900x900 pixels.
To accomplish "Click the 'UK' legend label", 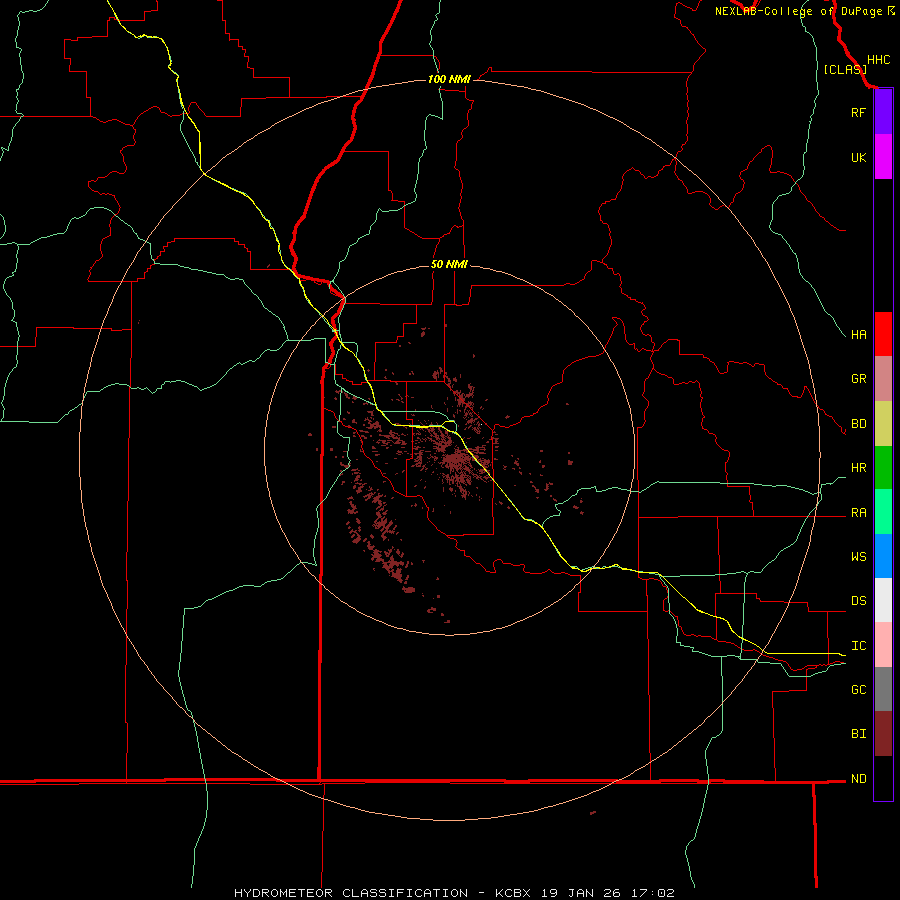I will (x=858, y=157).
